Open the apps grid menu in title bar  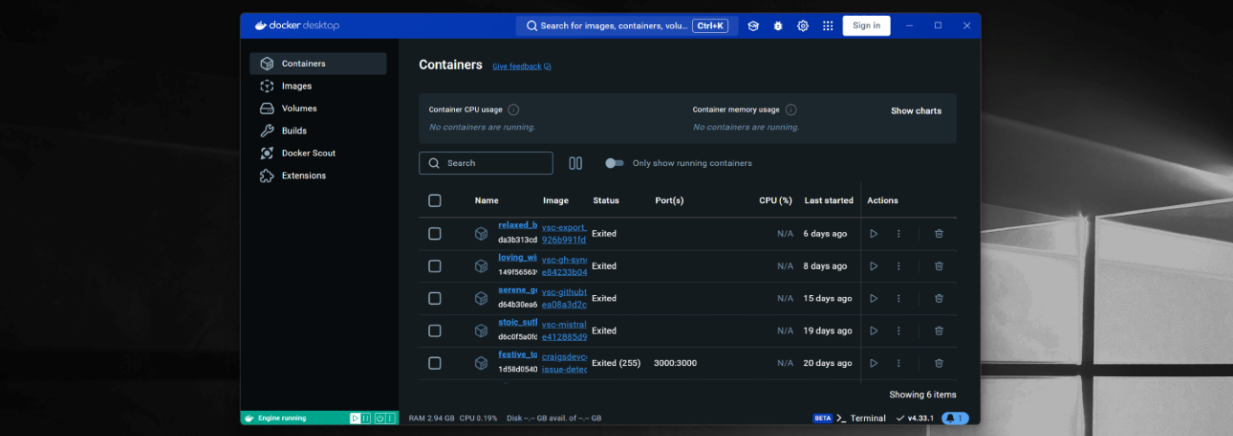click(x=828, y=26)
